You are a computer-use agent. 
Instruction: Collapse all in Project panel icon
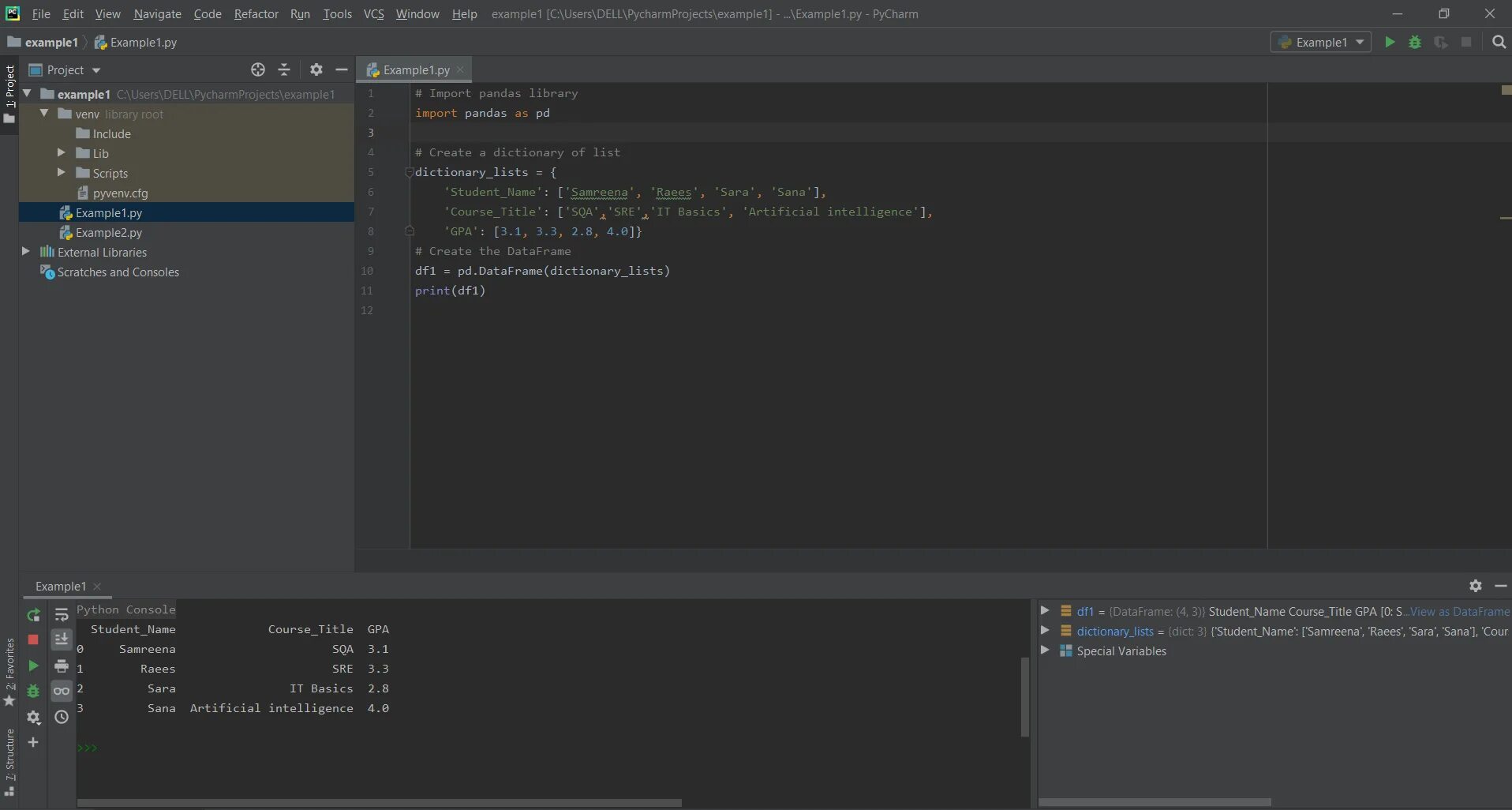[x=284, y=69]
